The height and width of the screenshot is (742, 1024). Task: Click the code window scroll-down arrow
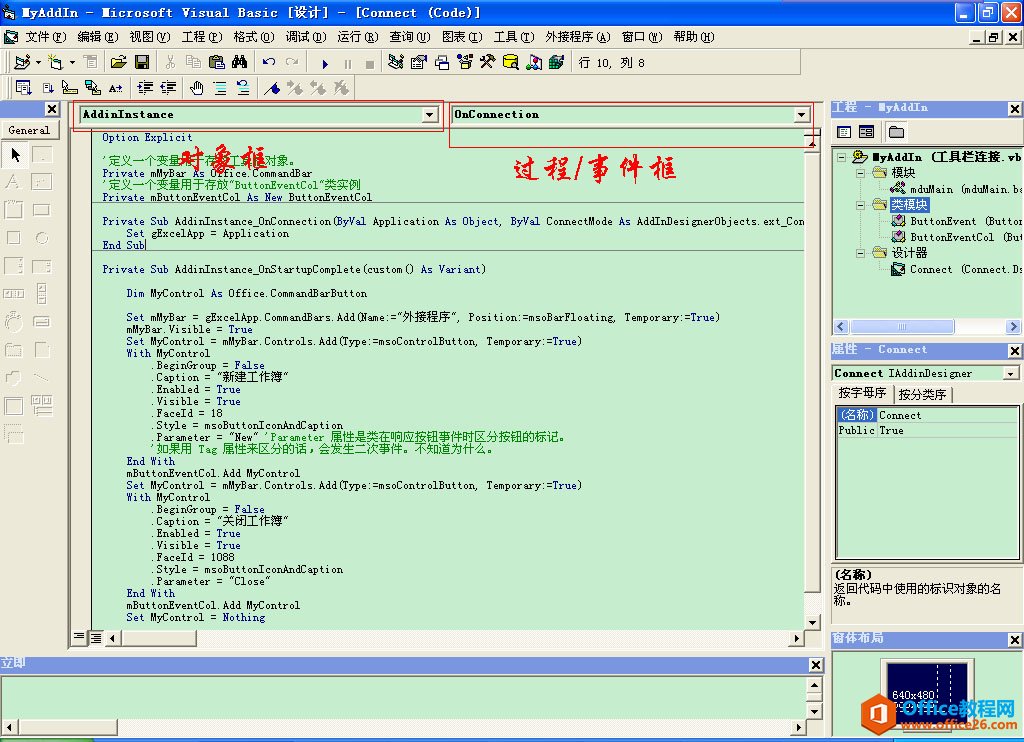813,622
